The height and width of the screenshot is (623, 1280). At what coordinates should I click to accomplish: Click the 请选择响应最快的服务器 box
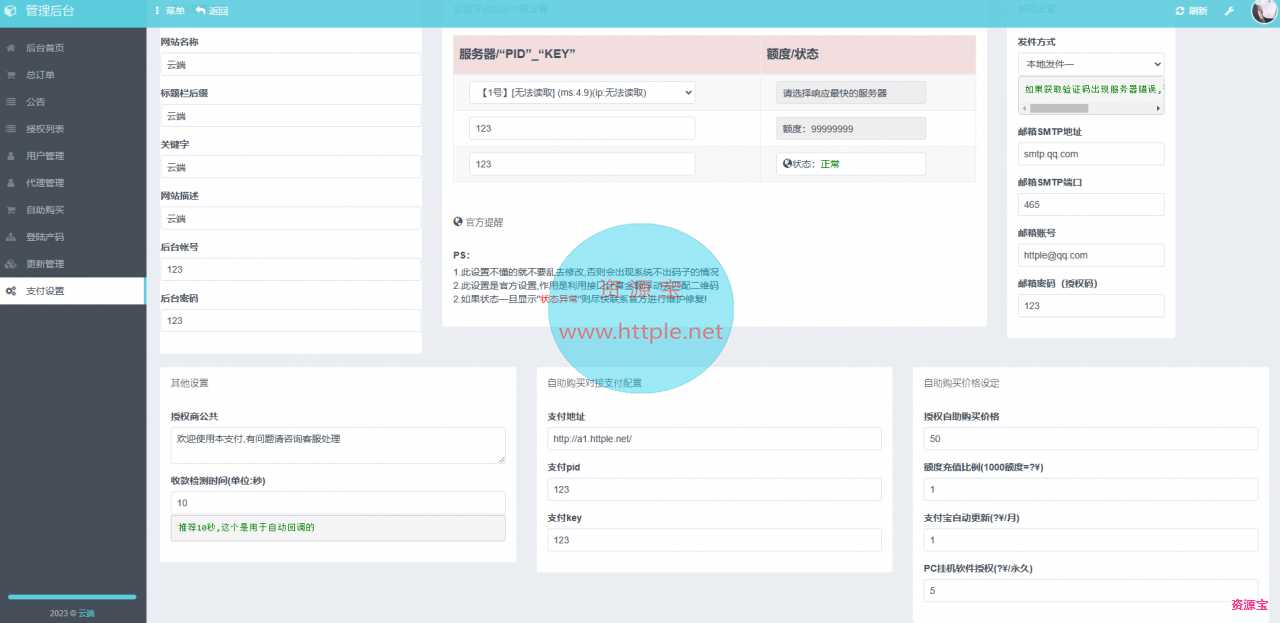coord(851,92)
